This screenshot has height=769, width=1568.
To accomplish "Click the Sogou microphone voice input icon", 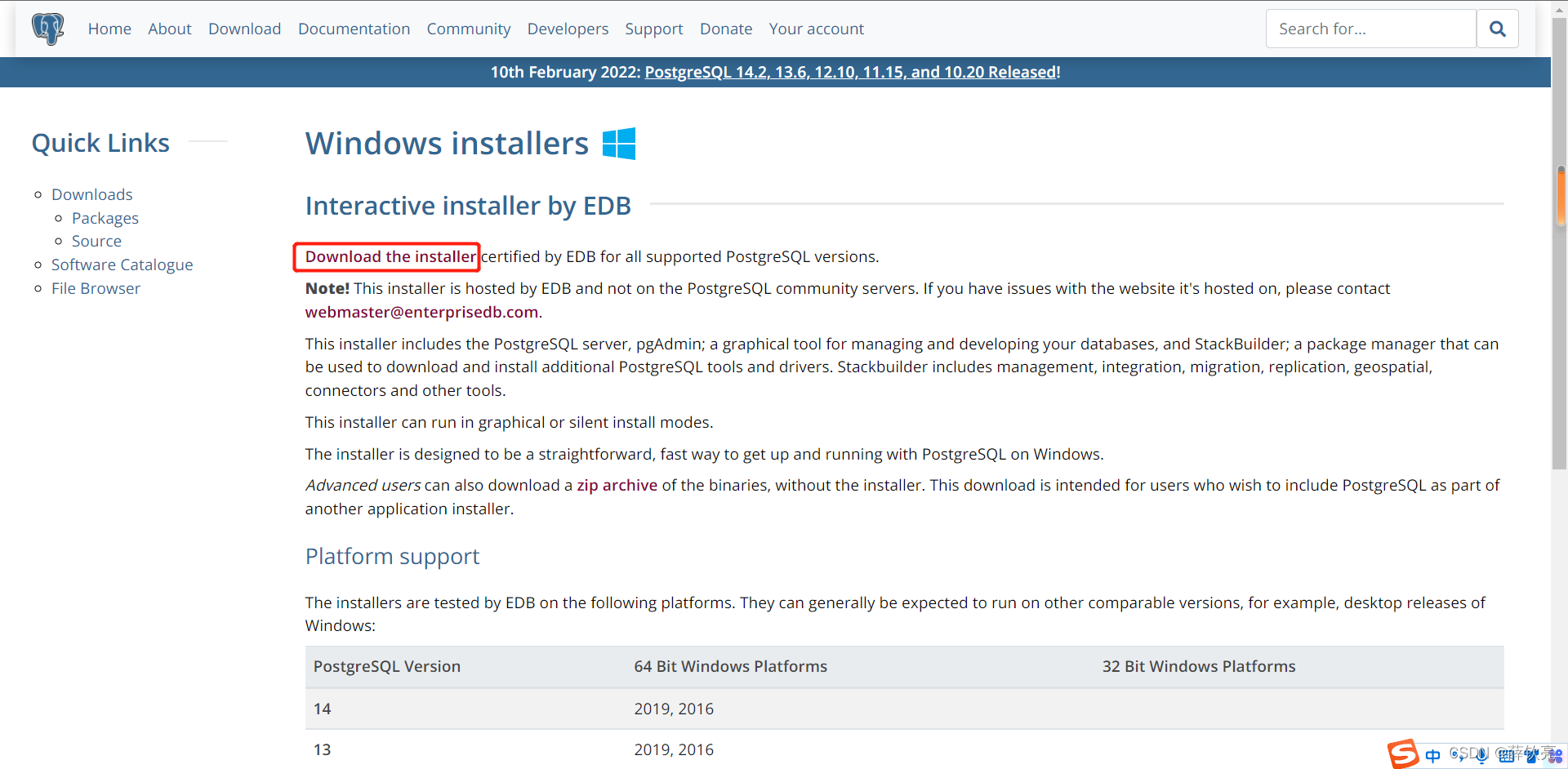I will click(x=1481, y=756).
